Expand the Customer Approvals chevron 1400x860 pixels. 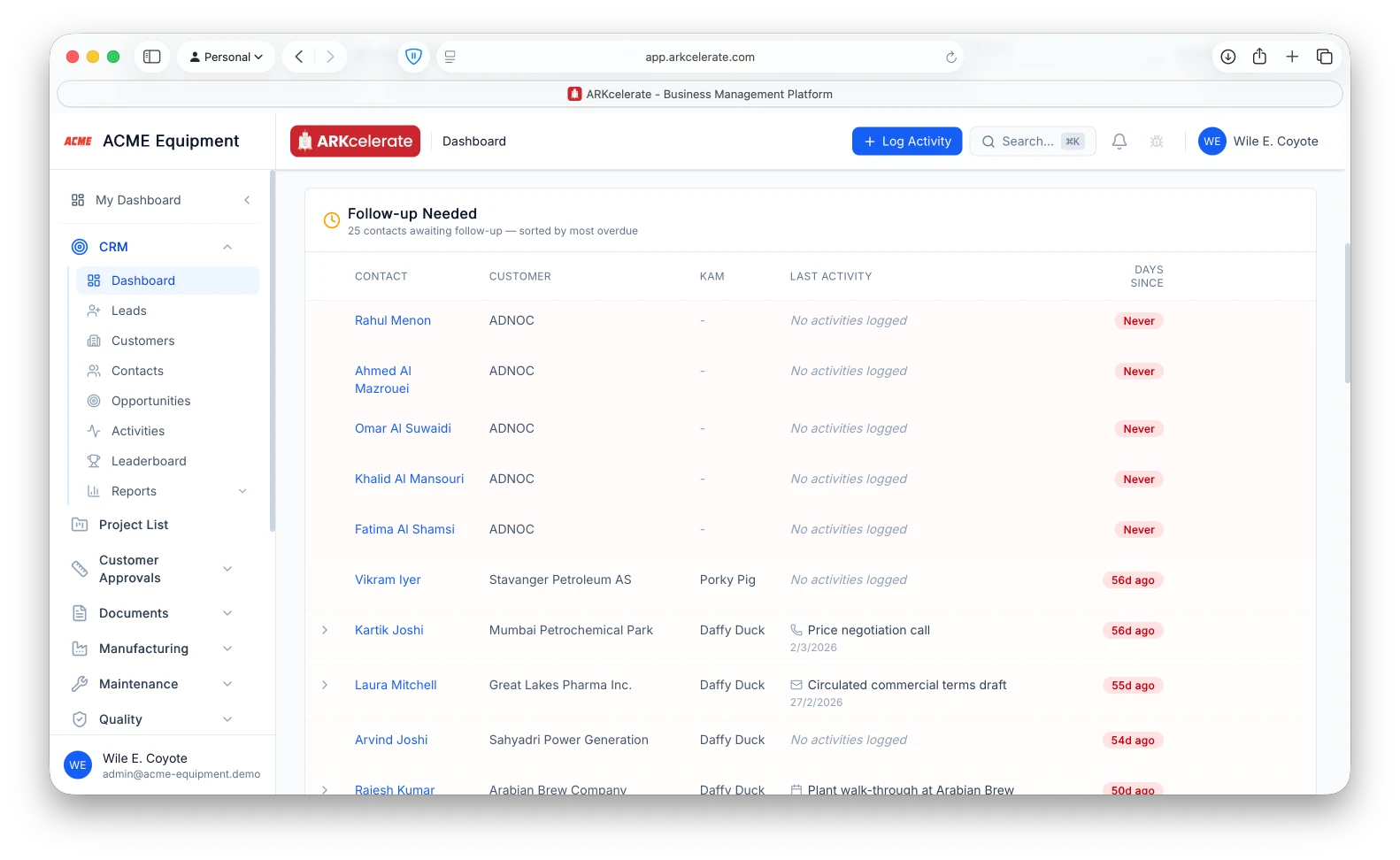coord(227,569)
